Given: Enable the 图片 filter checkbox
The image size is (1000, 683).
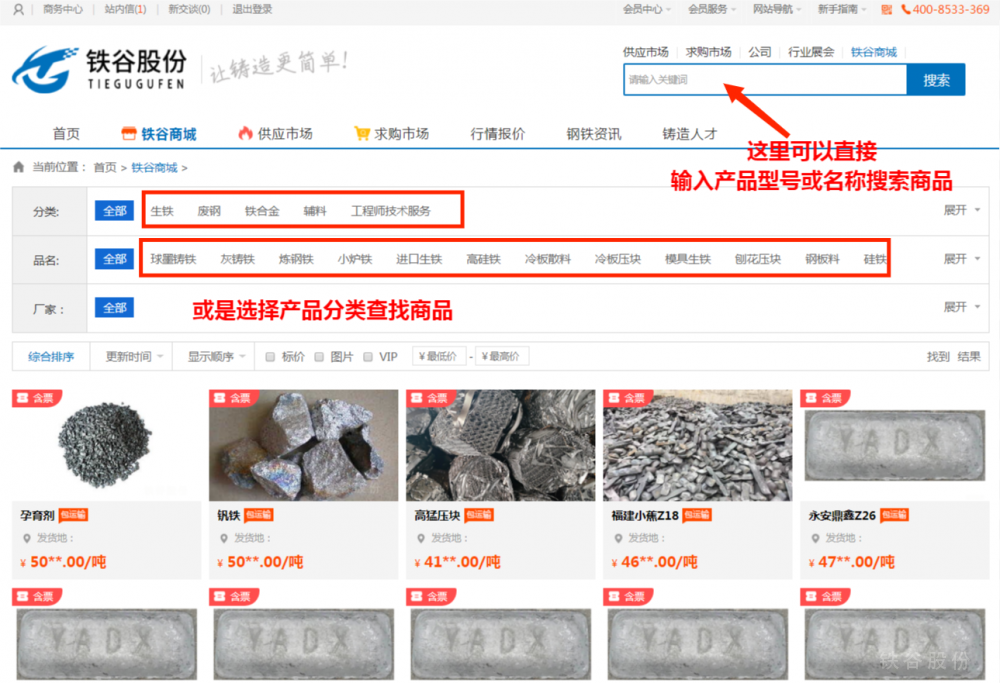Looking at the screenshot, I should pos(319,357).
